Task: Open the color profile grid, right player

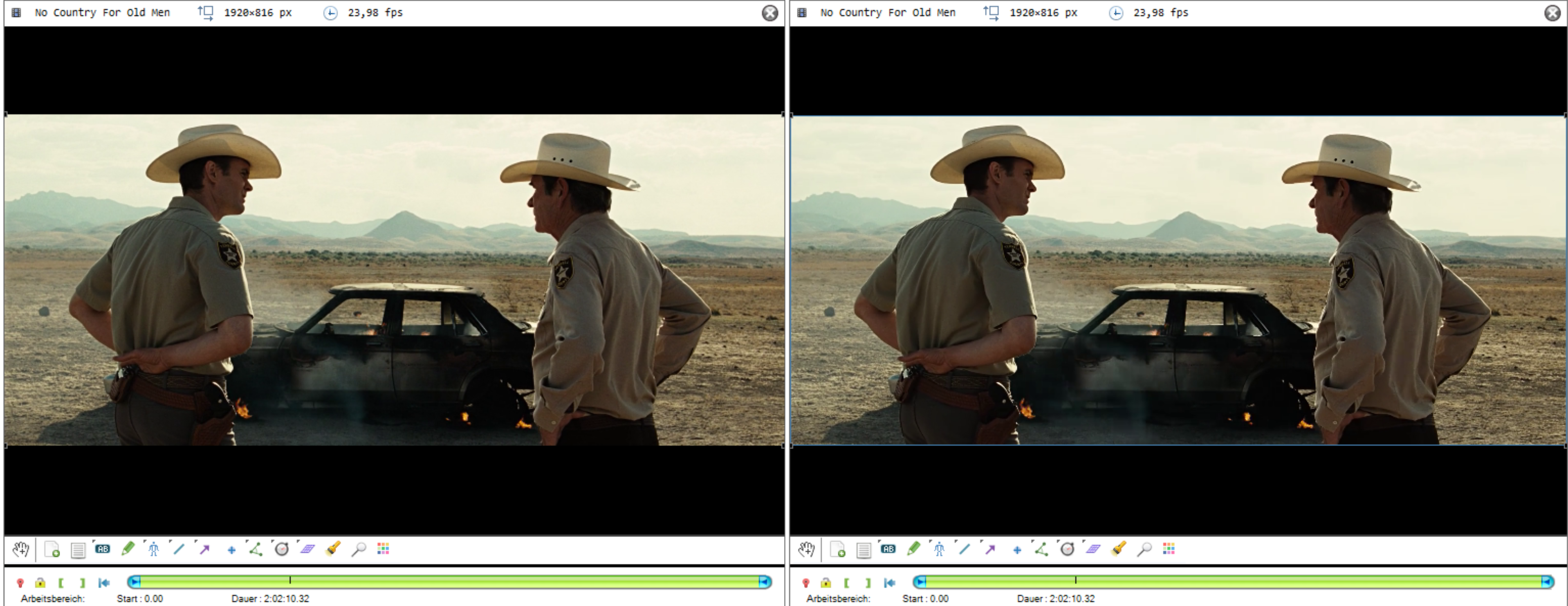Action: (1169, 549)
